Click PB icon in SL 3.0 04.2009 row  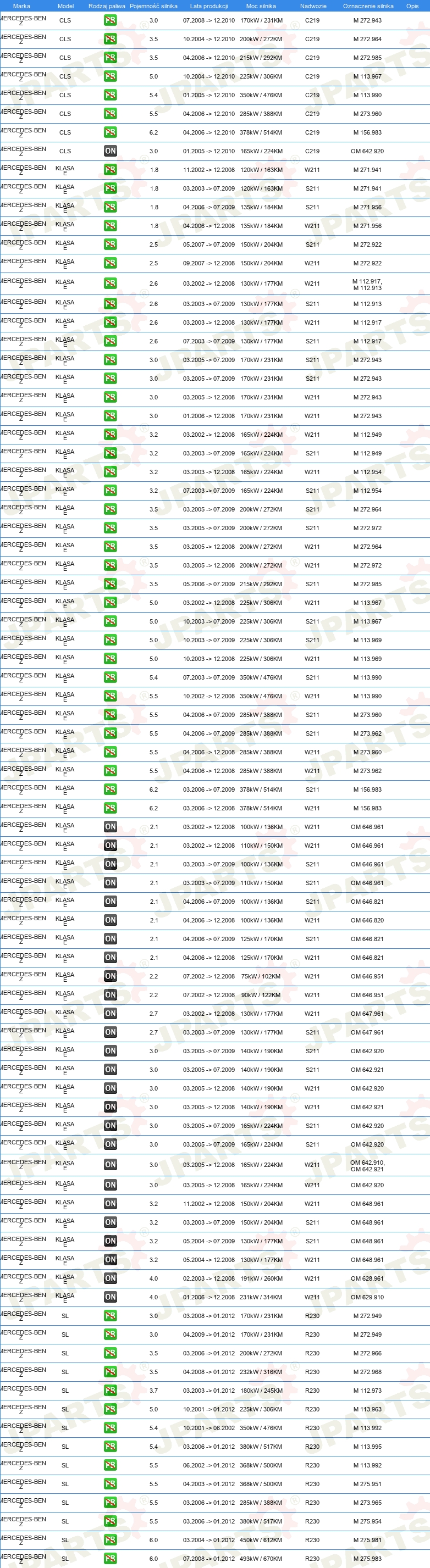(x=110, y=1335)
